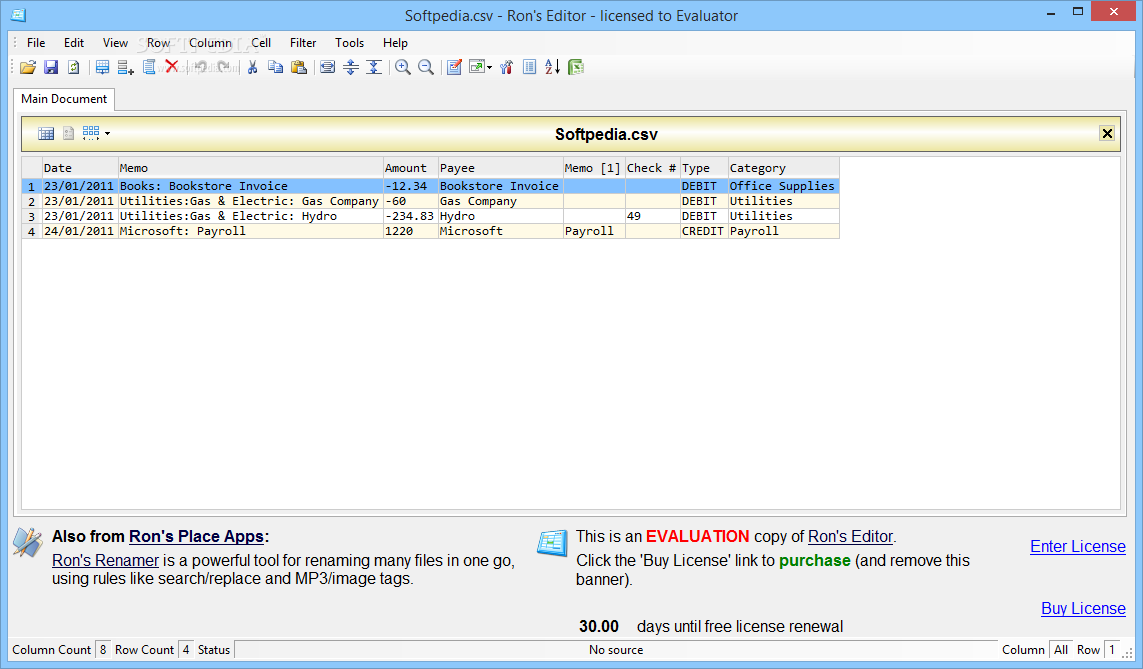Click the insert row table icon
The width and height of the screenshot is (1143, 669).
[x=103, y=67]
